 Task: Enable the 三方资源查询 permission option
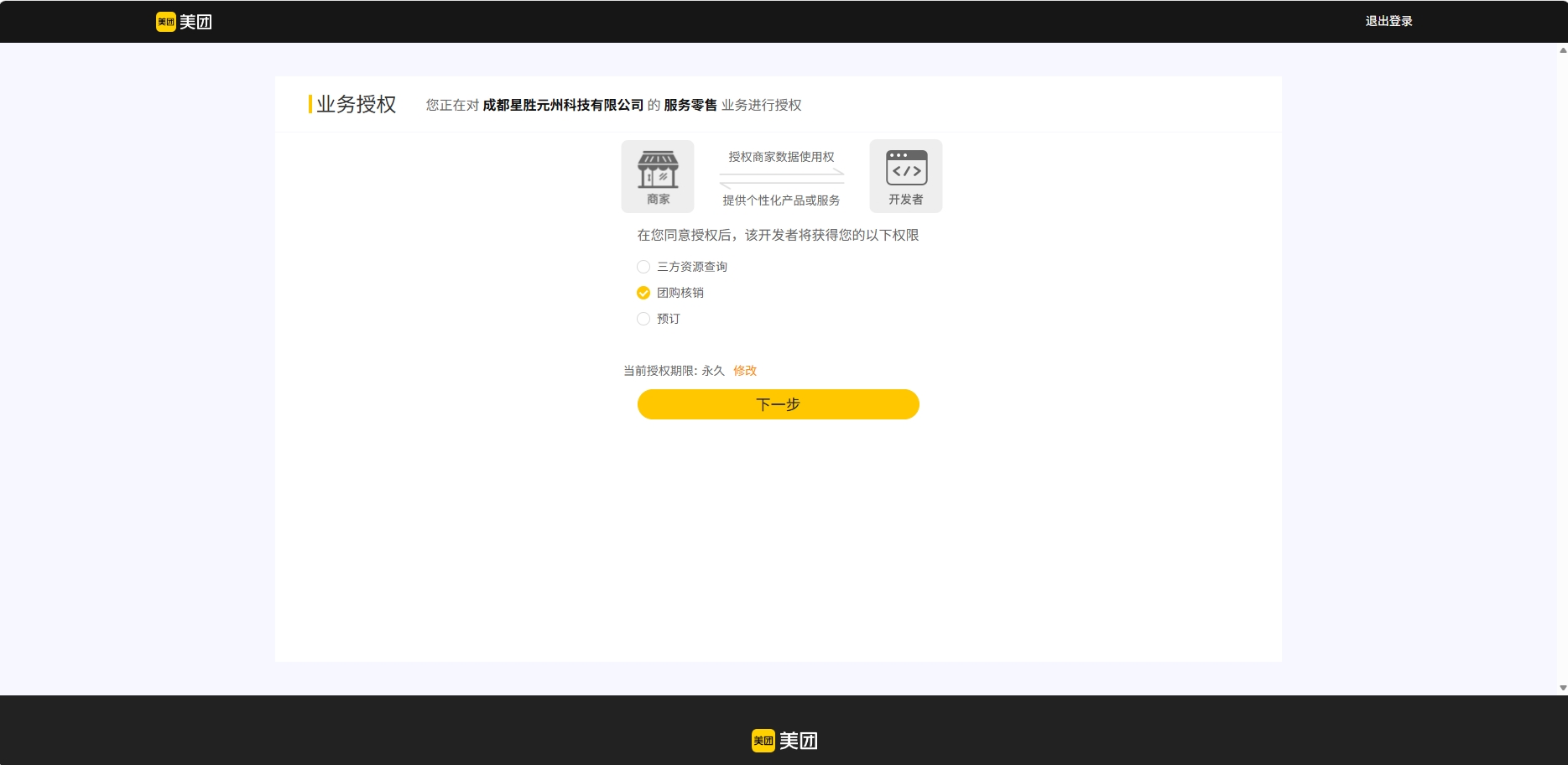click(x=643, y=267)
